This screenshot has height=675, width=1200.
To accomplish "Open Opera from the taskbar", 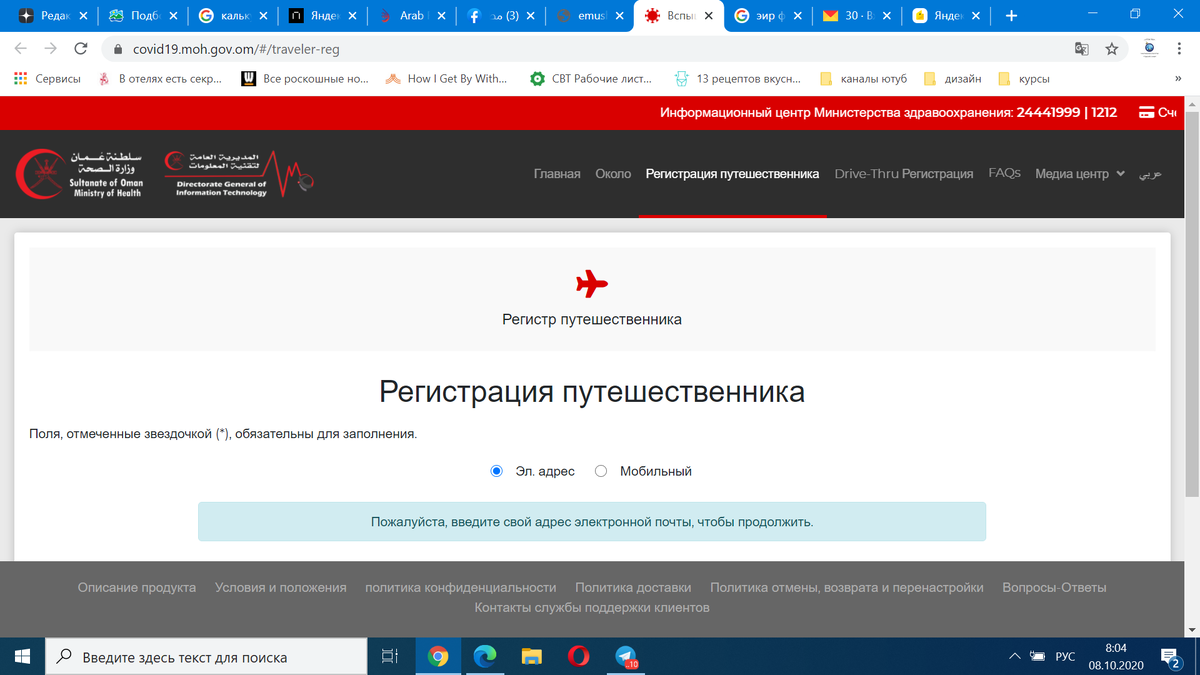I will click(x=579, y=657).
